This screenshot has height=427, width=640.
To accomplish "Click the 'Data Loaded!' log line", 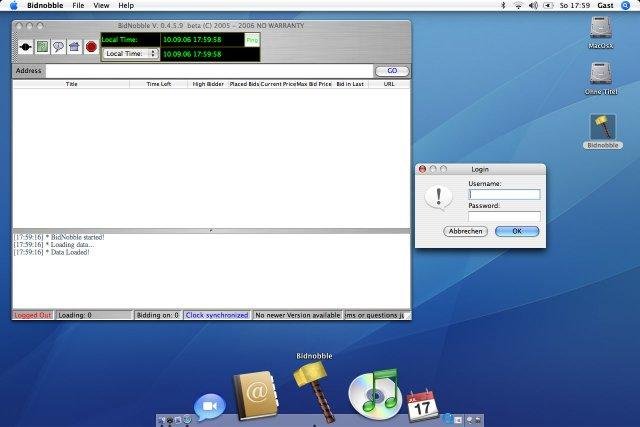I will click(x=51, y=253).
